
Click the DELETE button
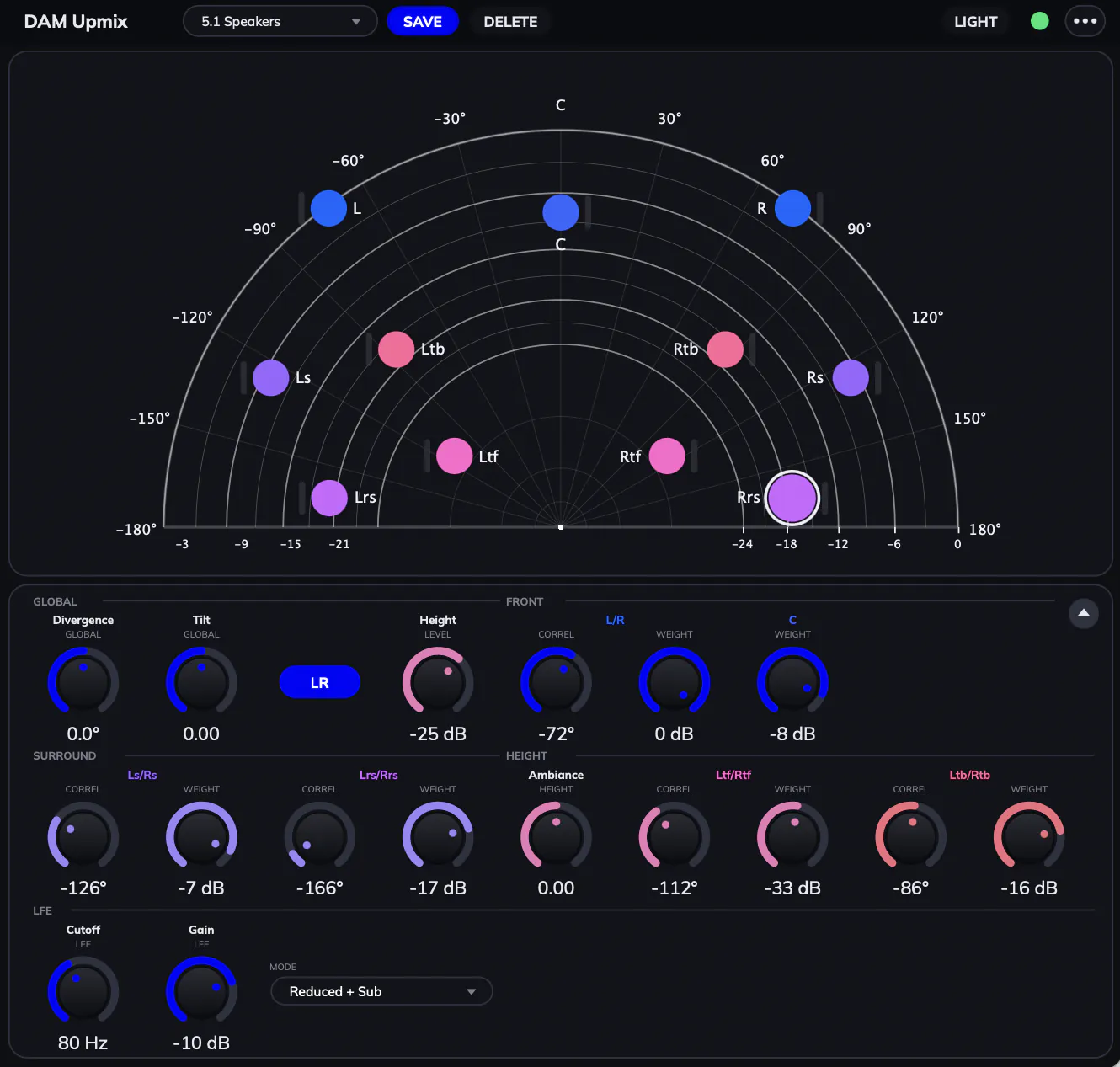510,22
